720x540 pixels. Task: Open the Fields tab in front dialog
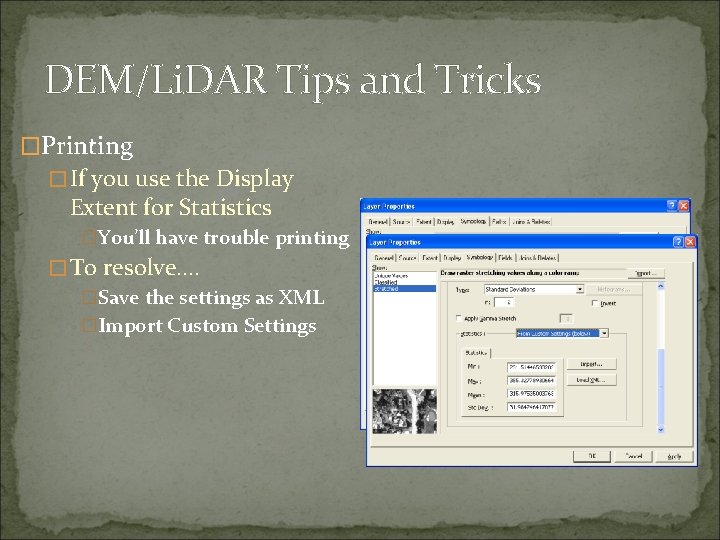pyautogui.click(x=505, y=258)
